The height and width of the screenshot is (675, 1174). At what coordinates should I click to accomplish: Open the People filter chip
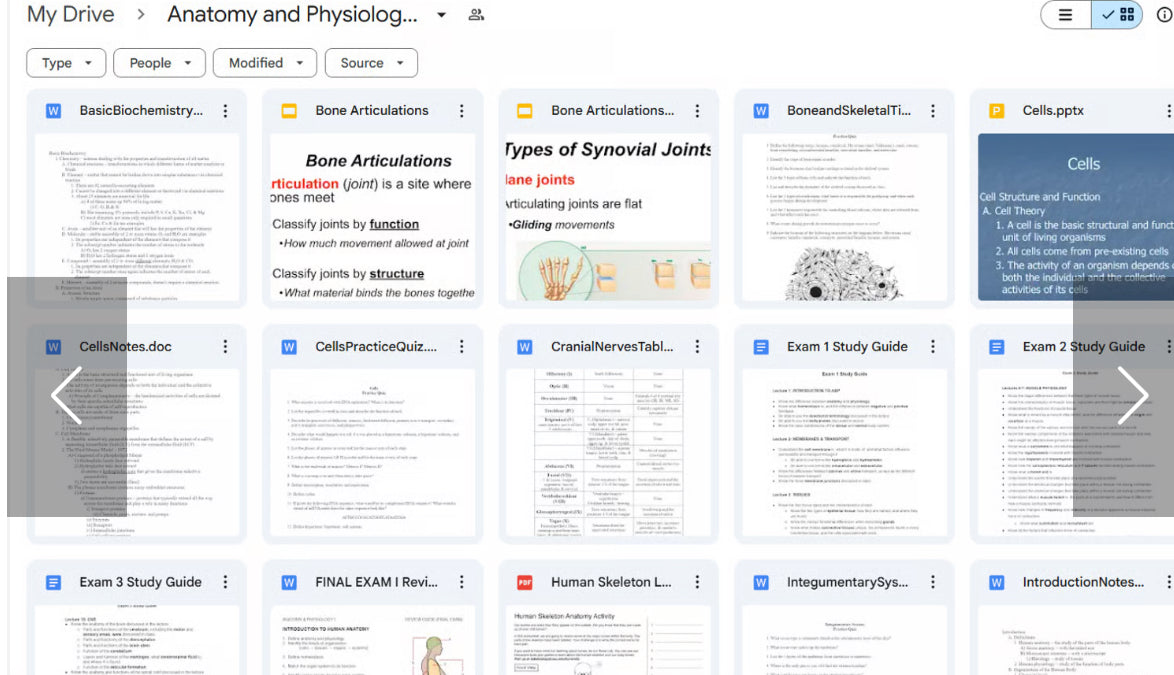point(160,63)
